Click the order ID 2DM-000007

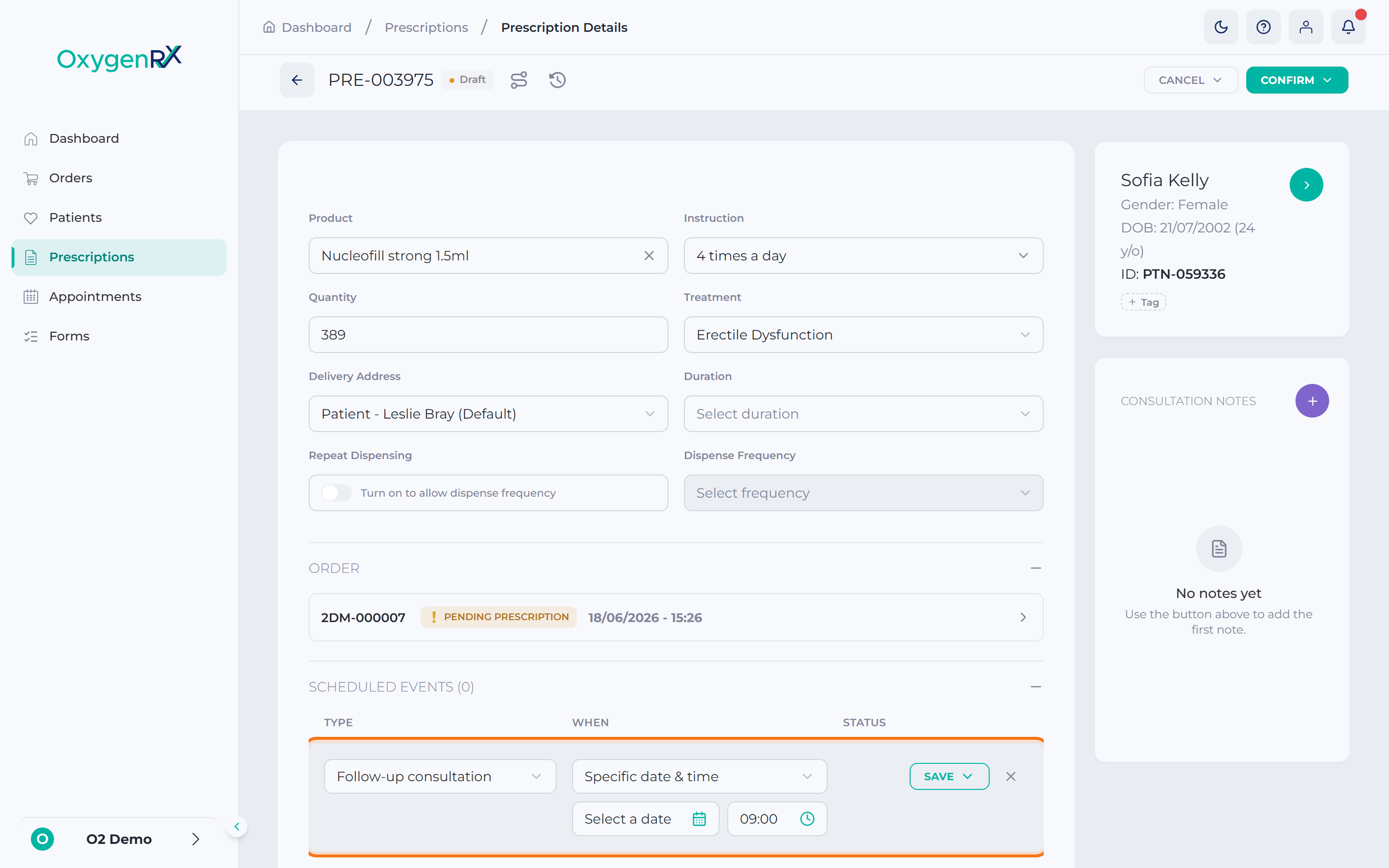click(363, 618)
